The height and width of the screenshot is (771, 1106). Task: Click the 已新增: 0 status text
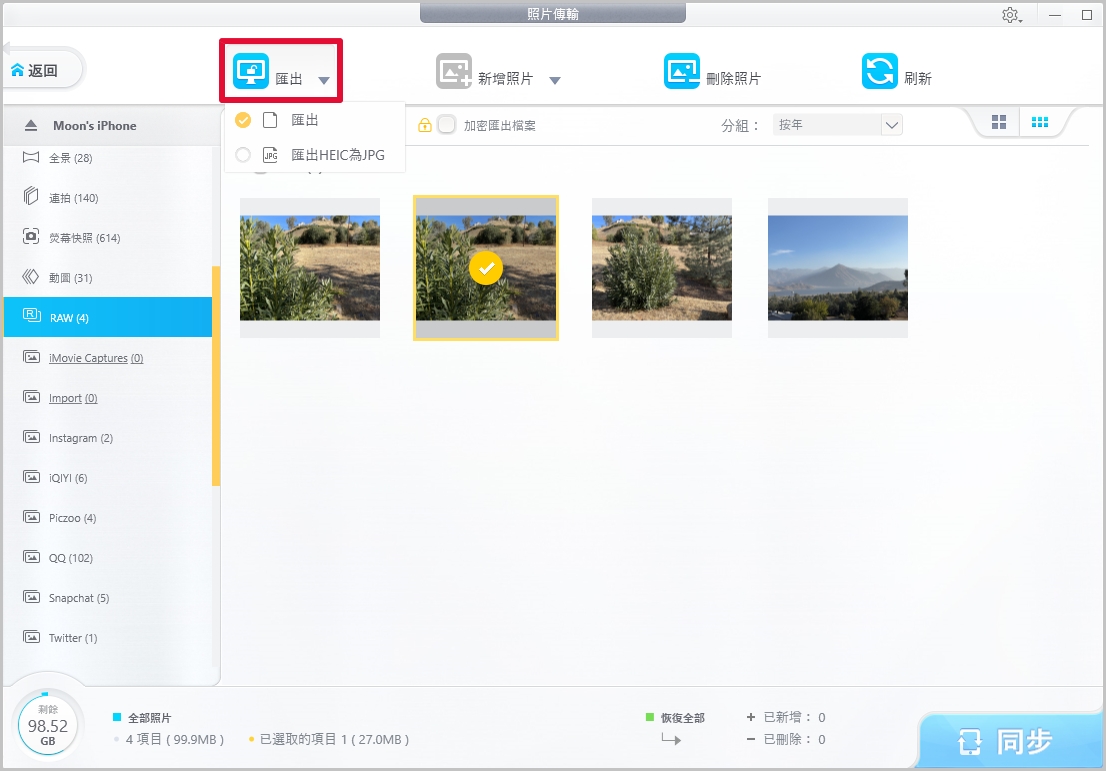point(794,717)
